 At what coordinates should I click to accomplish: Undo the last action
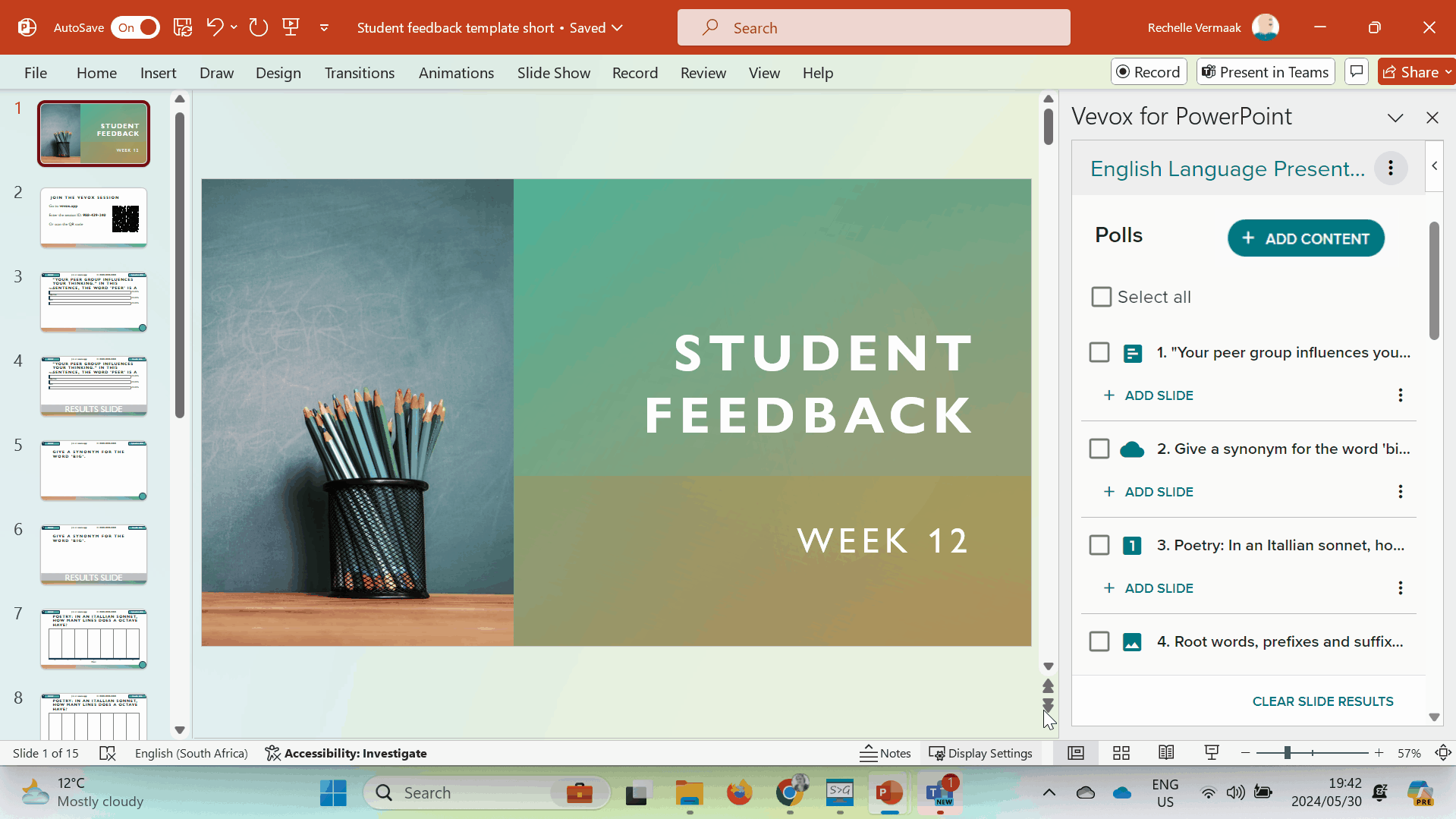[x=215, y=28]
